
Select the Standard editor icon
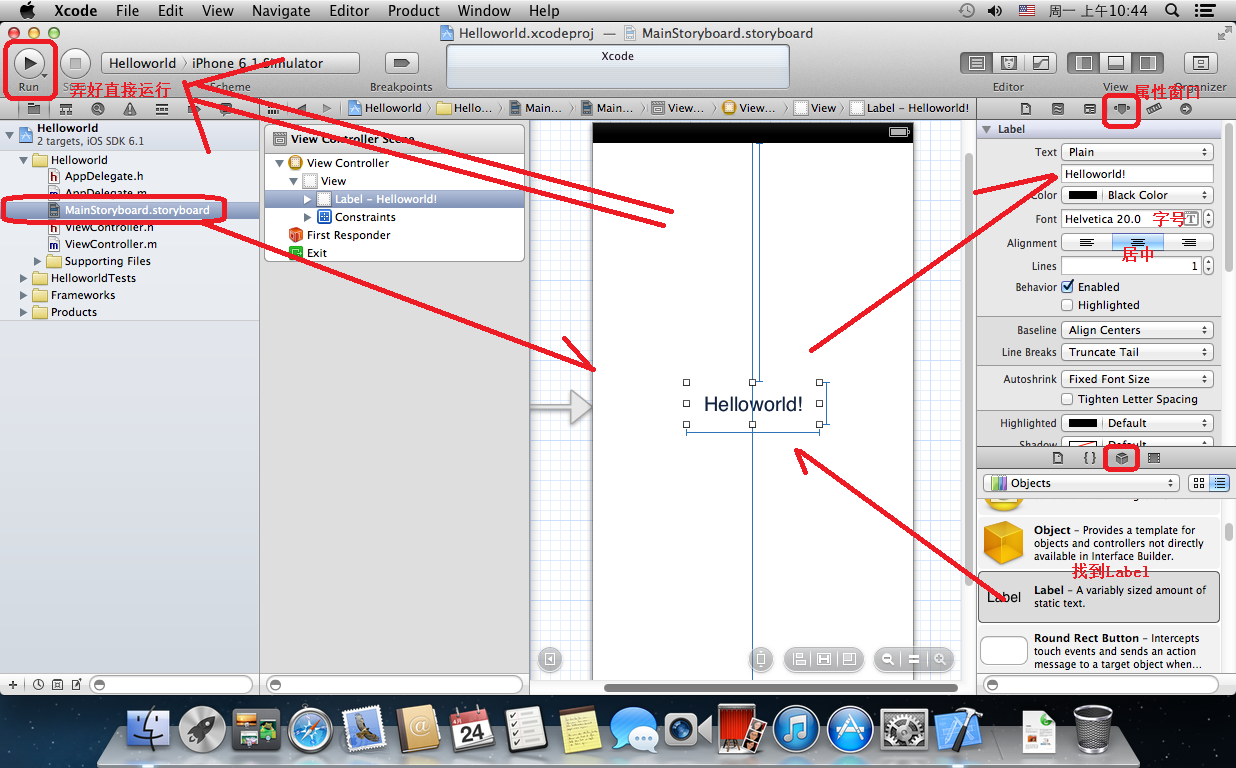[x=977, y=63]
